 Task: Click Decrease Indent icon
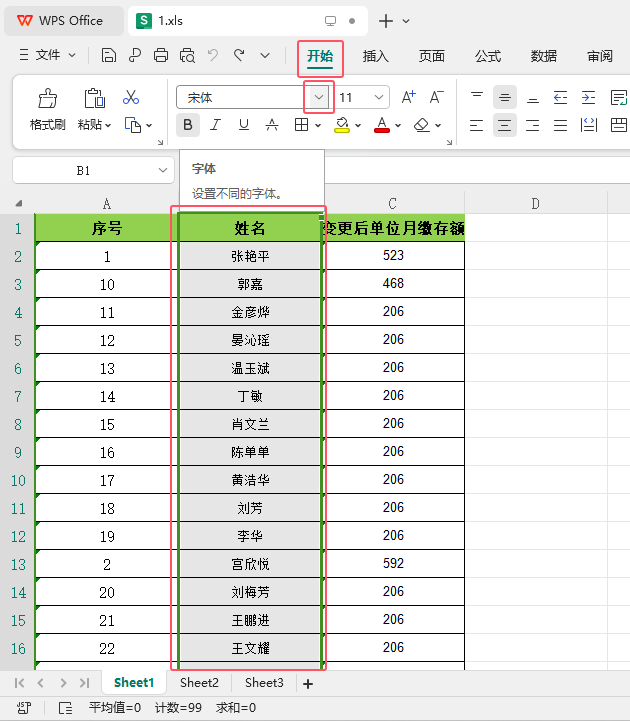point(560,97)
